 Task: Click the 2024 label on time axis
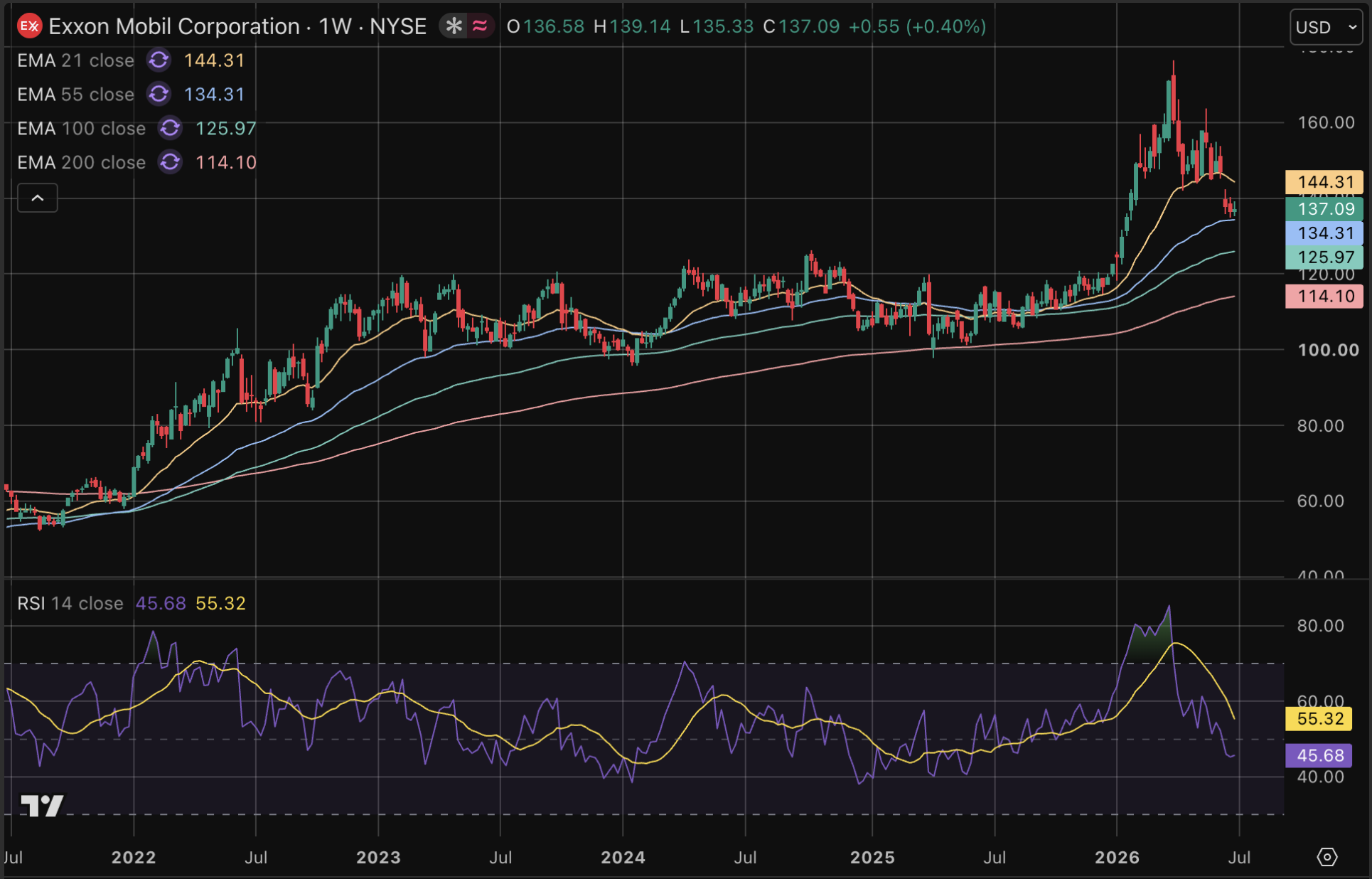click(623, 858)
